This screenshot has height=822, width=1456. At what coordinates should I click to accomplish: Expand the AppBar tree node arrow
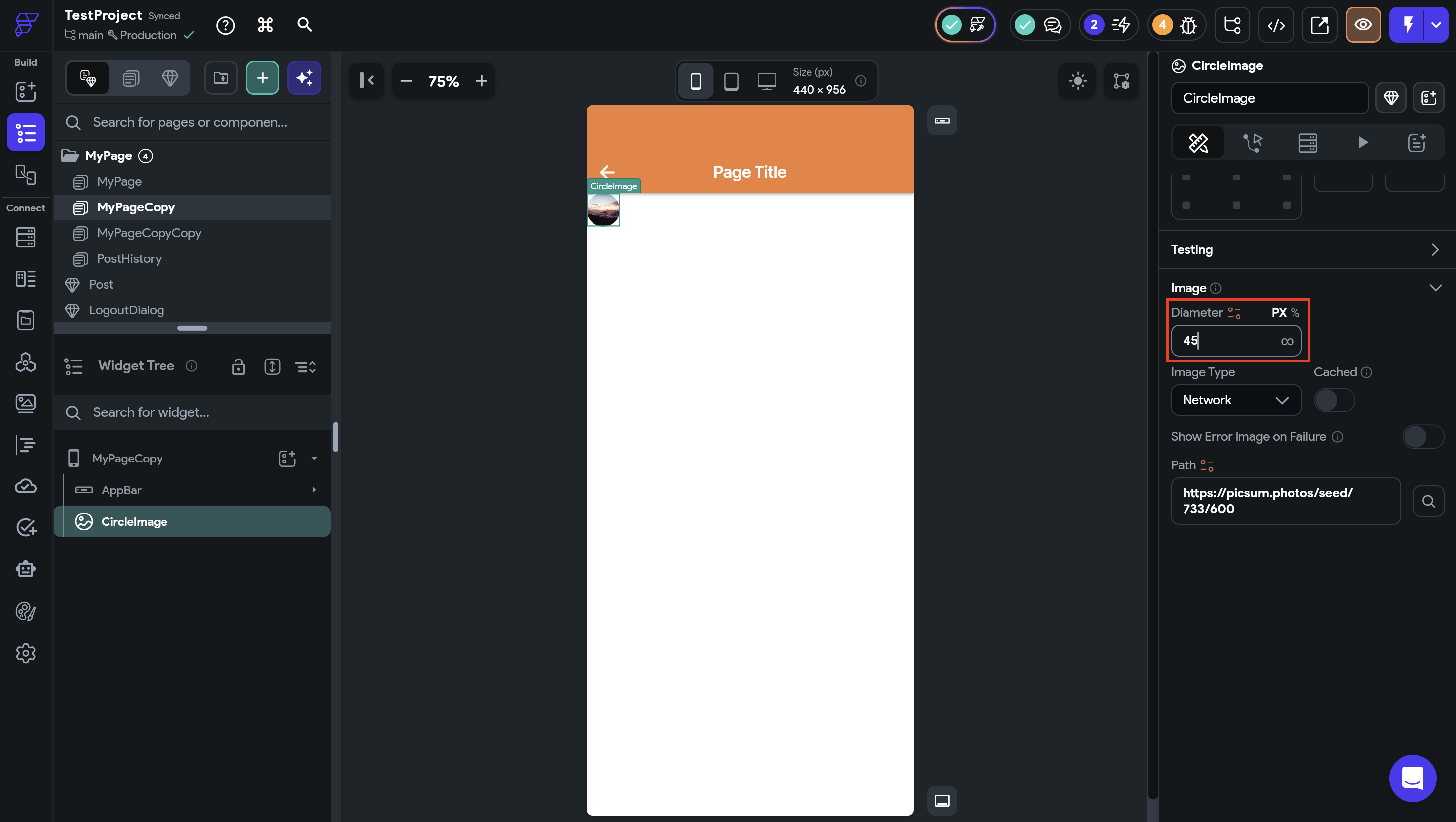click(x=314, y=490)
